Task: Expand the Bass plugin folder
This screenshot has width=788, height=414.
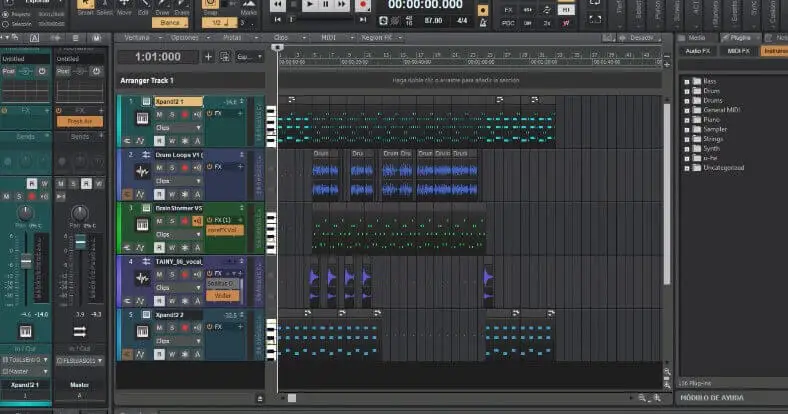Action: (687, 81)
